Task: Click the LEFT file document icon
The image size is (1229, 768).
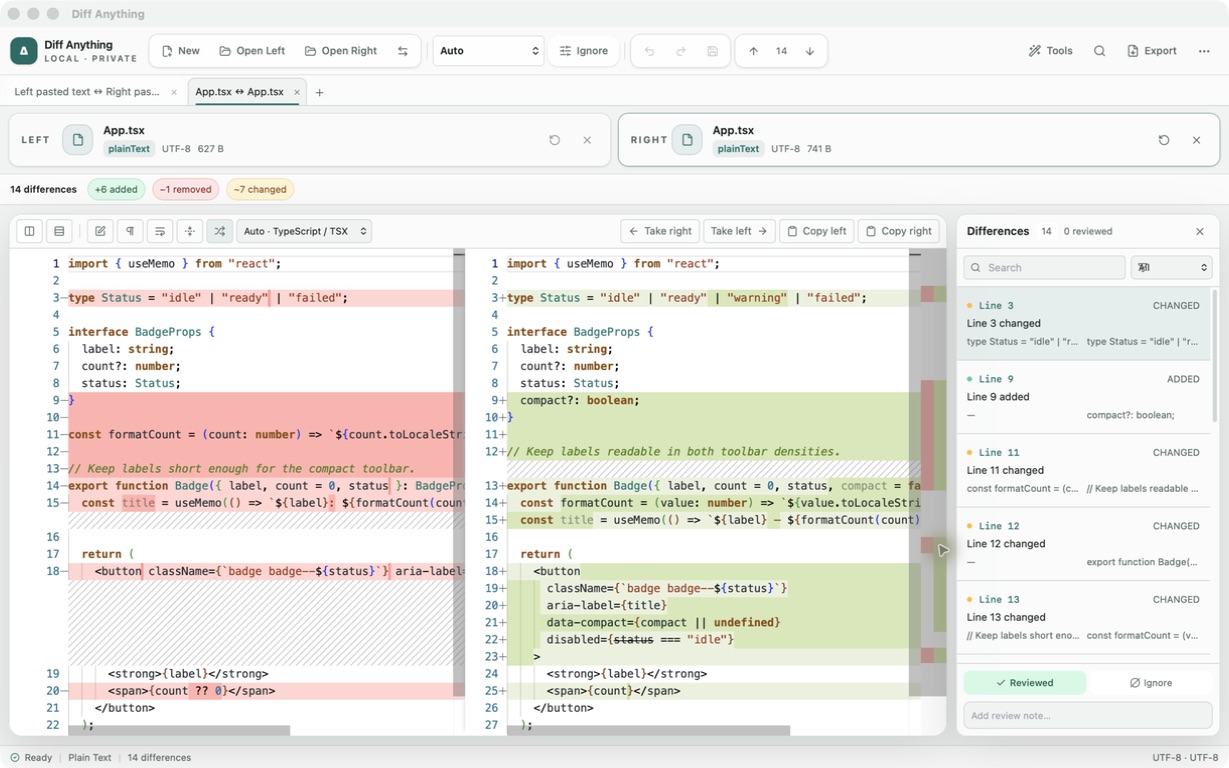Action: tap(78, 140)
